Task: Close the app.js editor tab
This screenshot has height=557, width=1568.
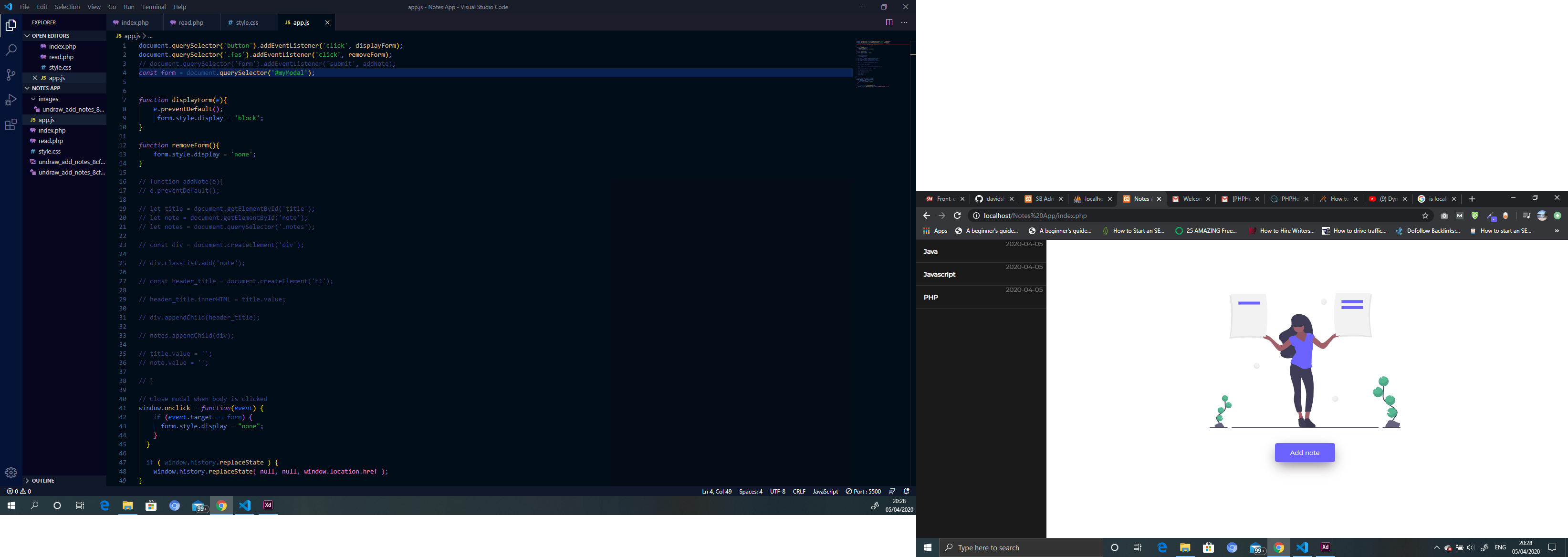Action: (x=327, y=22)
